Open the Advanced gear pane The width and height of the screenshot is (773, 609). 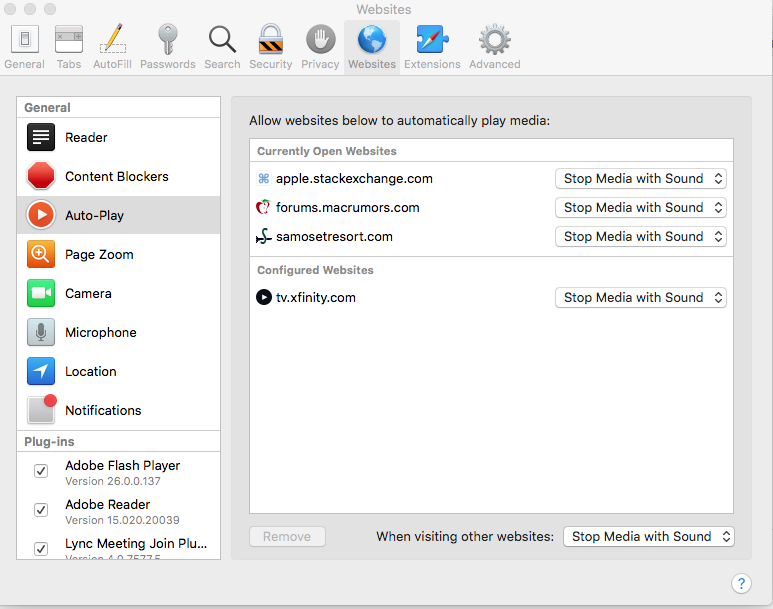[x=494, y=47]
